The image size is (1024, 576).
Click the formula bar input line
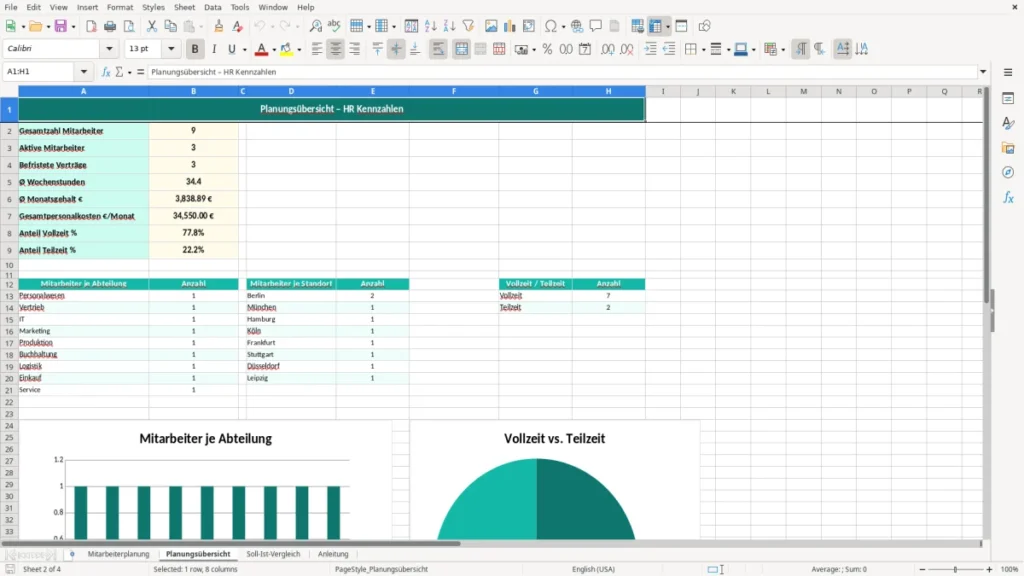[562, 72]
